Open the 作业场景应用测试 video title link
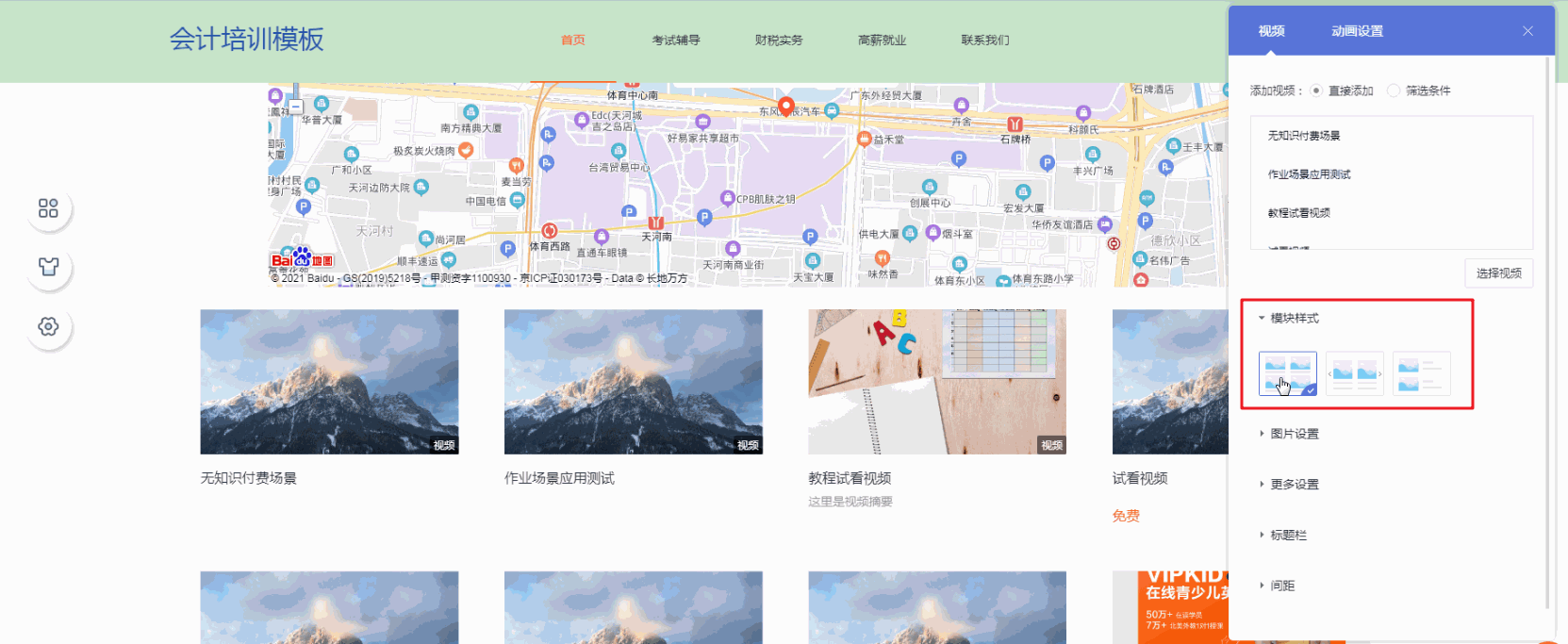This screenshot has width=1568, height=644. (559, 478)
